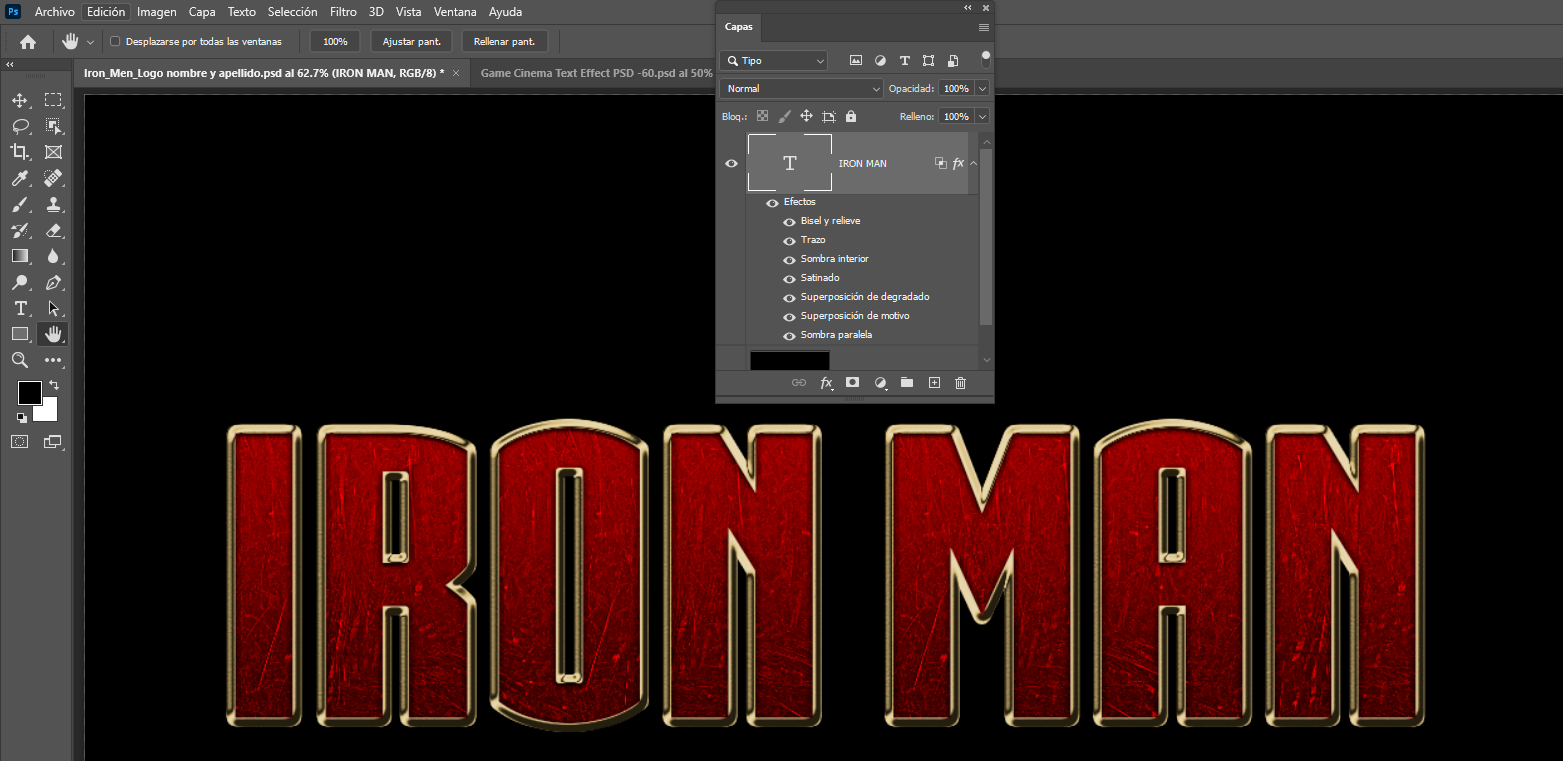
Task: Open the Edit Toolbar three-dots menu
Action: 53,360
